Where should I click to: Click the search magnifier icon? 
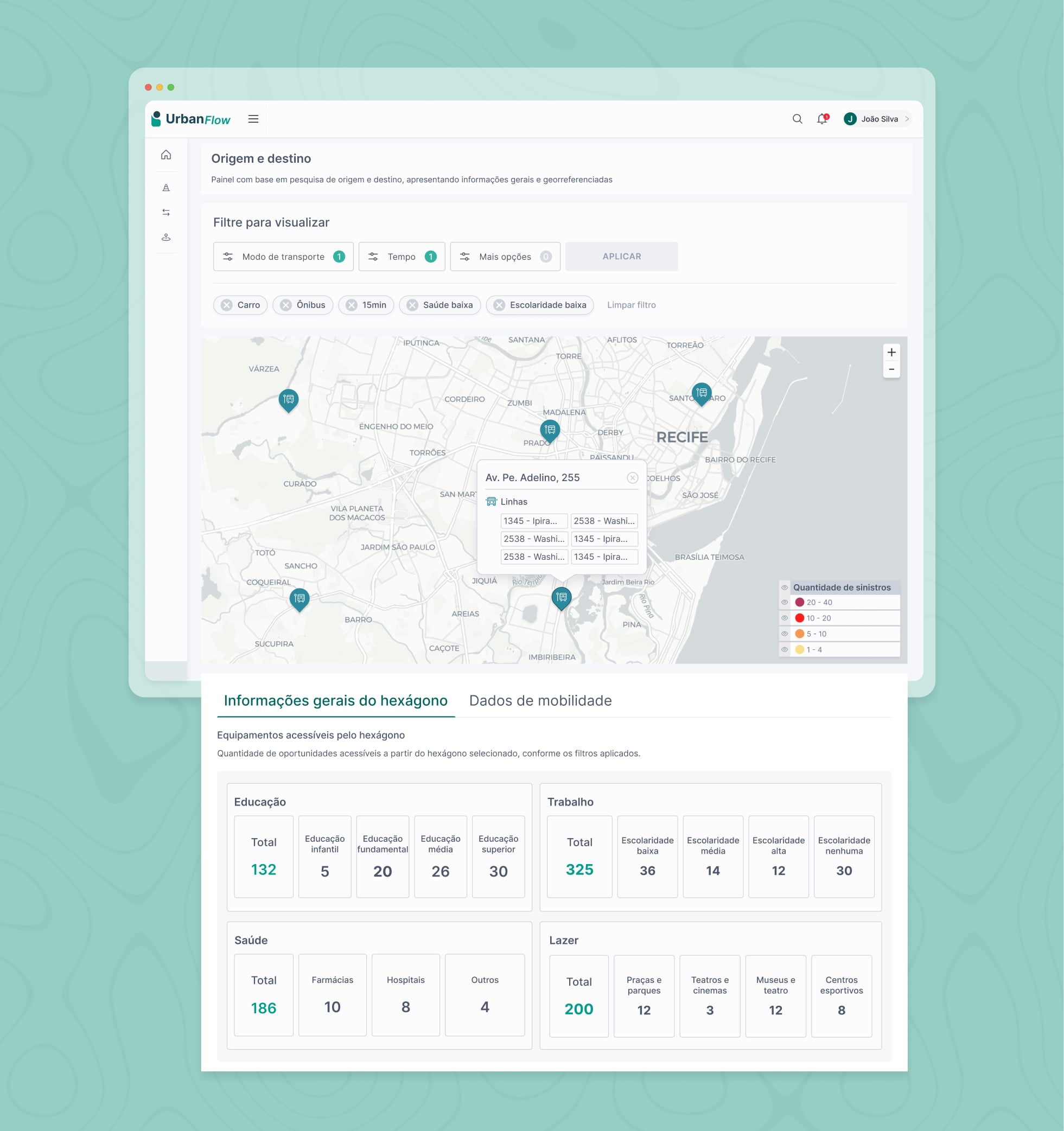point(797,119)
